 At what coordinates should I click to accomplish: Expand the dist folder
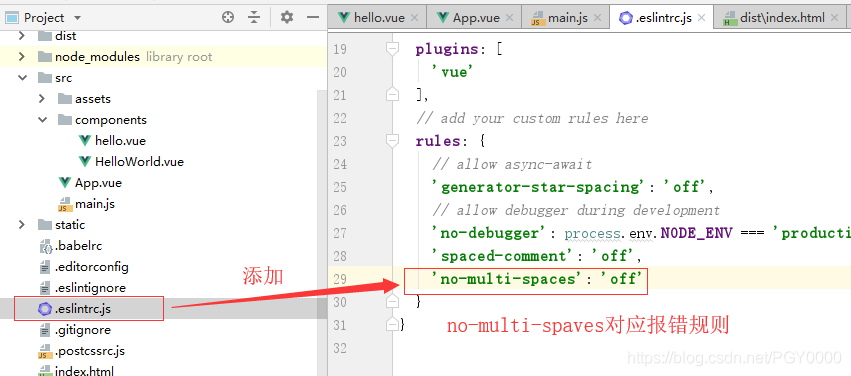tap(22, 36)
